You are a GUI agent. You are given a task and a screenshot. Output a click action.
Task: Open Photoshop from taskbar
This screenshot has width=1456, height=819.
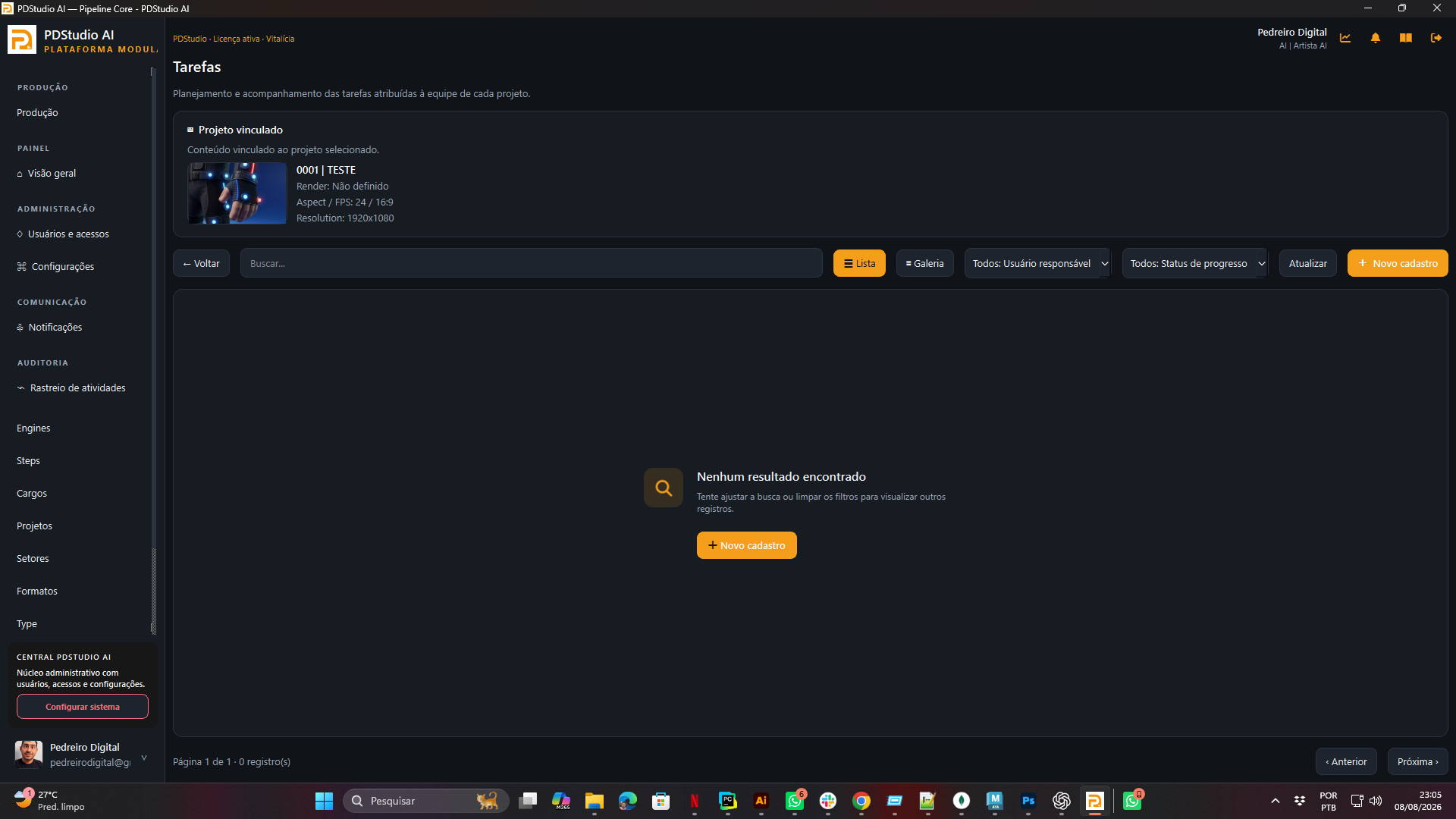[1028, 801]
